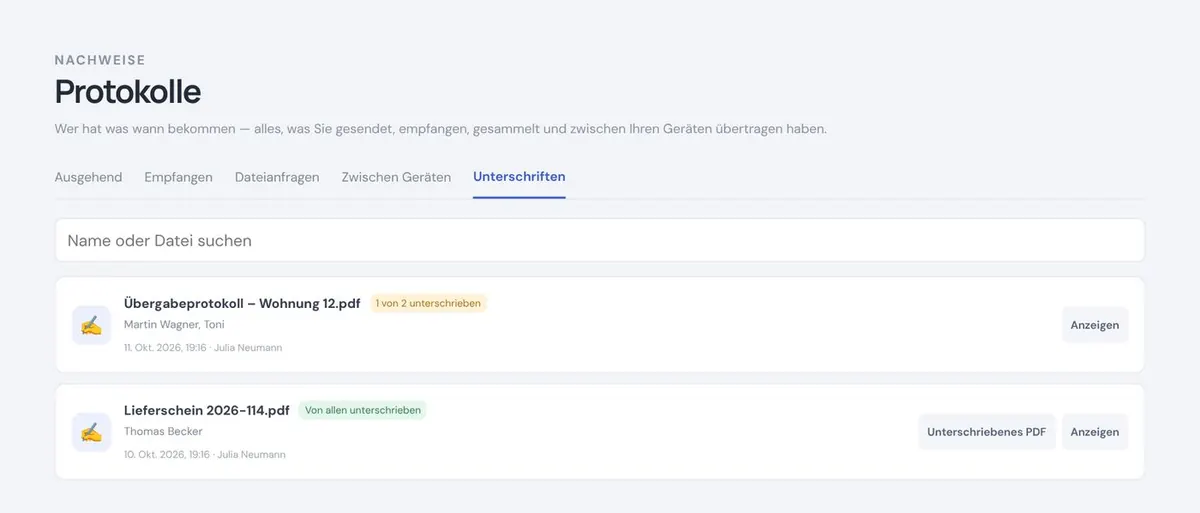
Task: Focus the 'Name oder Datei suchen' search field
Action: click(x=600, y=240)
